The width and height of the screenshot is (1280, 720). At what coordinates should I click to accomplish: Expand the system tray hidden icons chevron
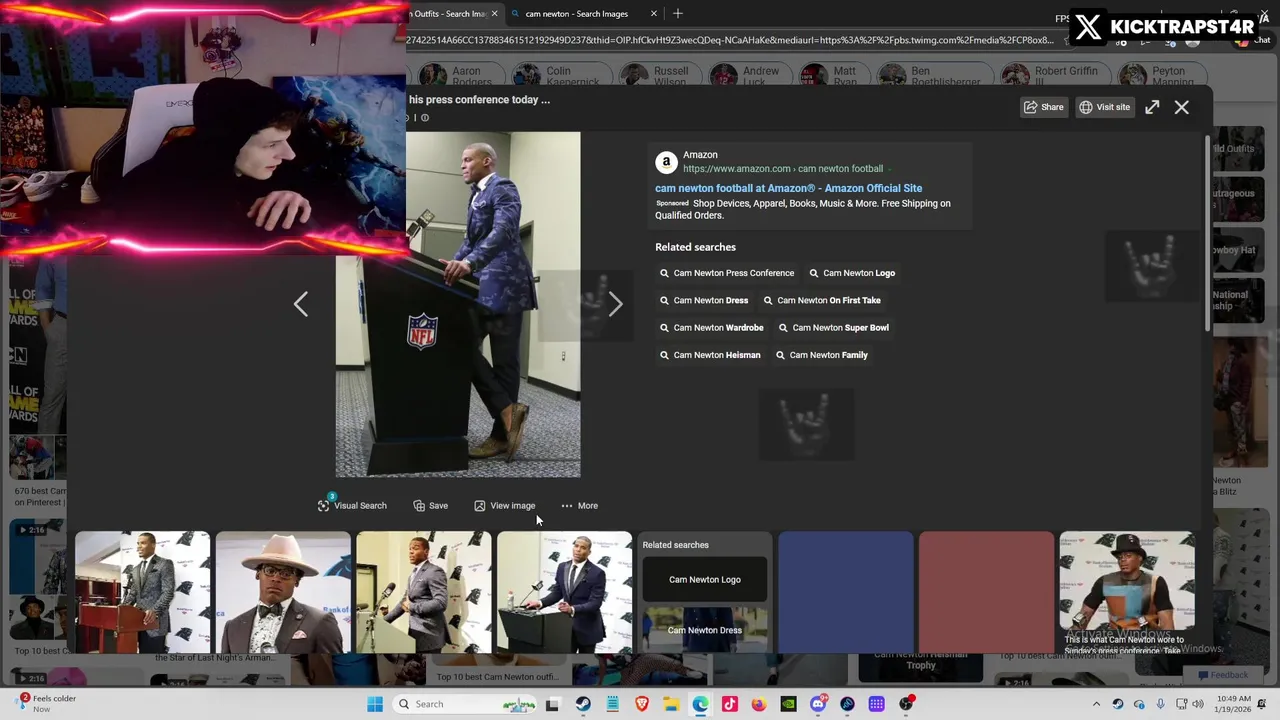tap(1096, 704)
